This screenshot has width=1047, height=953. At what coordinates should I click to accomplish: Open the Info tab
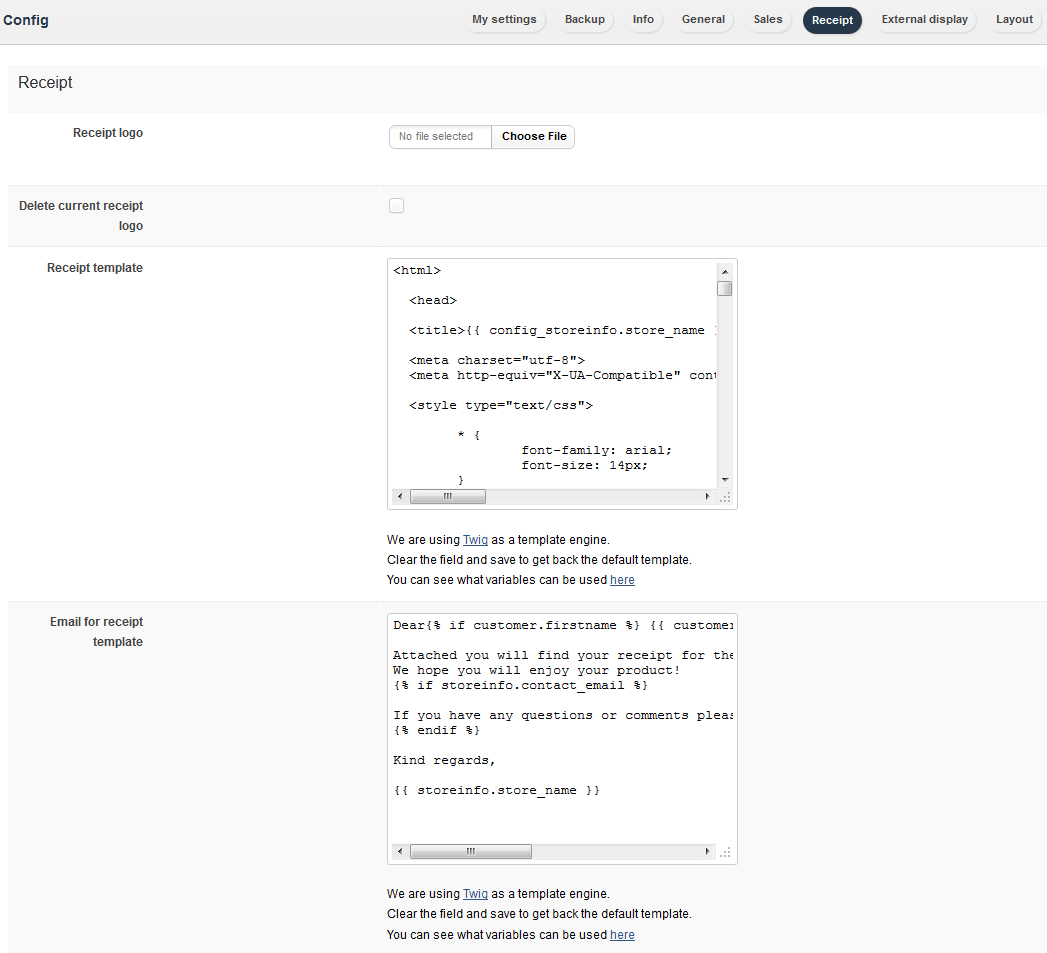point(643,20)
